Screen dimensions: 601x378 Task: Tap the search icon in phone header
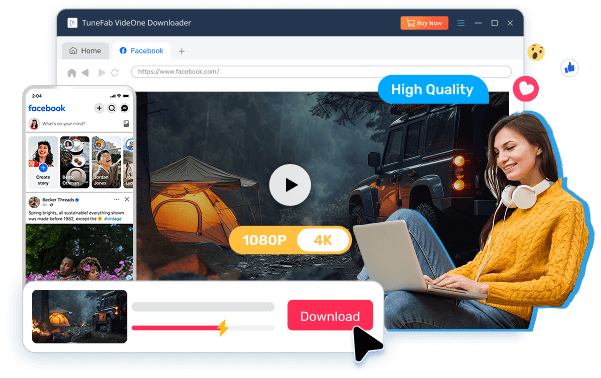[112, 108]
